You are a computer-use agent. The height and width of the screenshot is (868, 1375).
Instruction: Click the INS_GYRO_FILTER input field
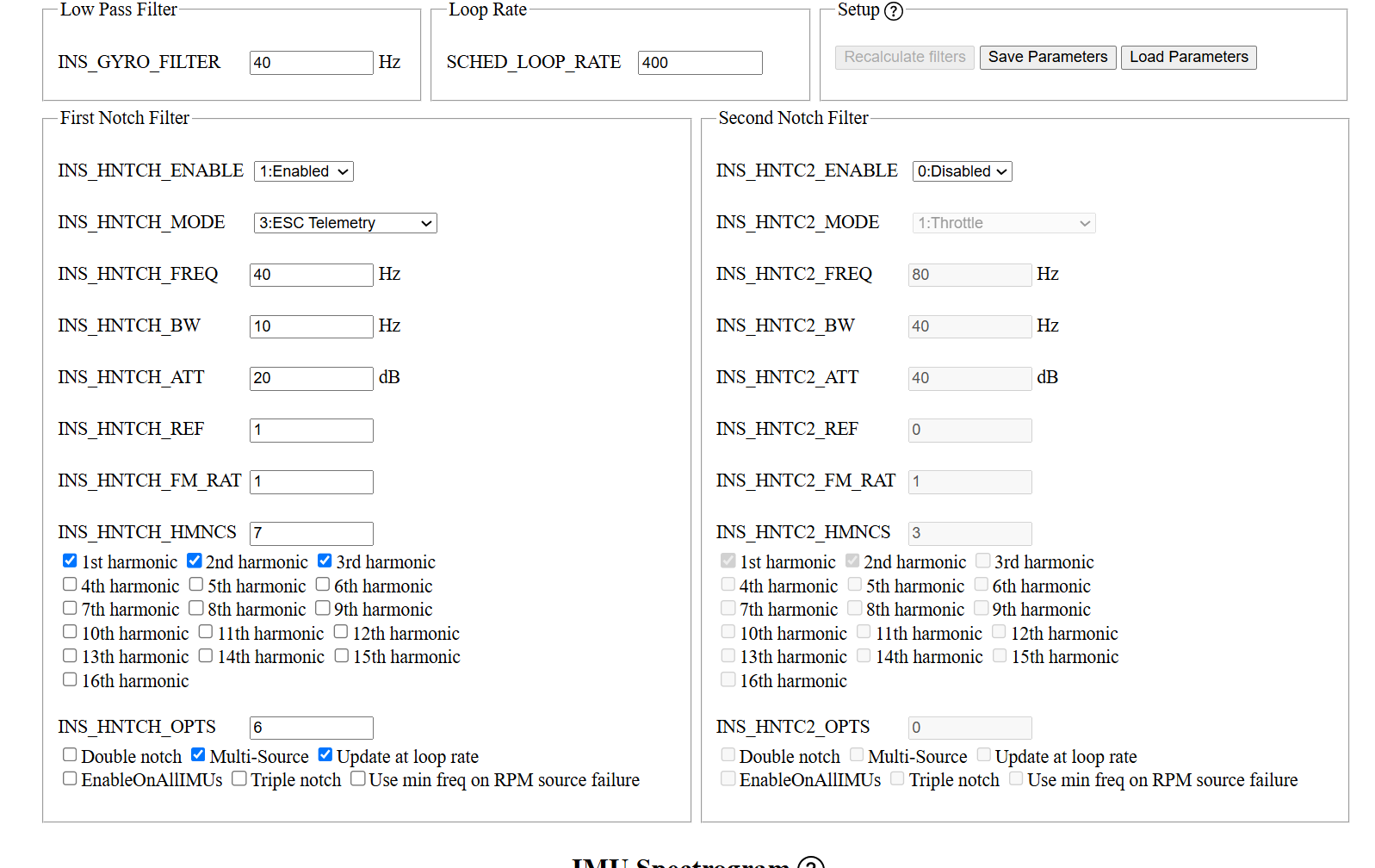(x=312, y=63)
